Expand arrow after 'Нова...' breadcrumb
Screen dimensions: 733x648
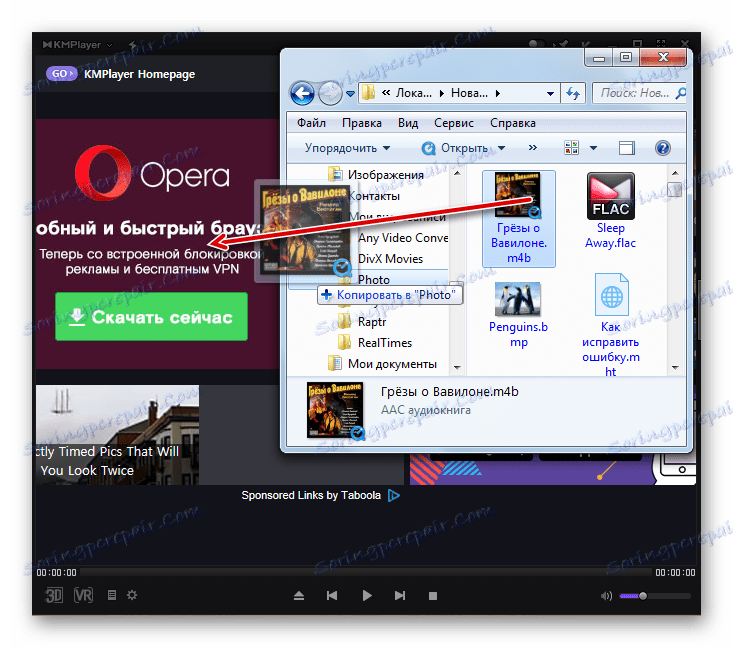[498, 94]
